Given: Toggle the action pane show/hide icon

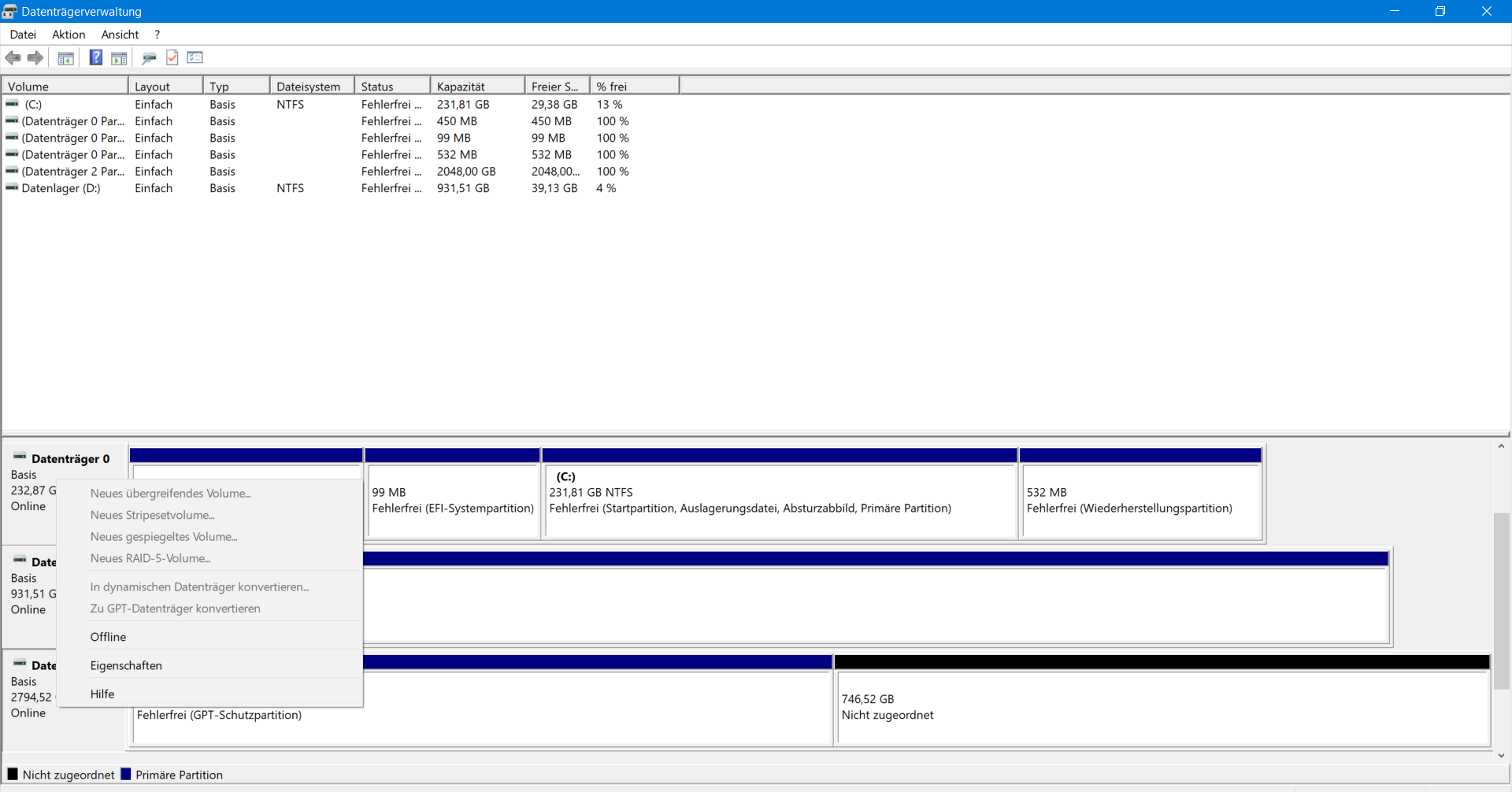Looking at the screenshot, I should (x=119, y=57).
